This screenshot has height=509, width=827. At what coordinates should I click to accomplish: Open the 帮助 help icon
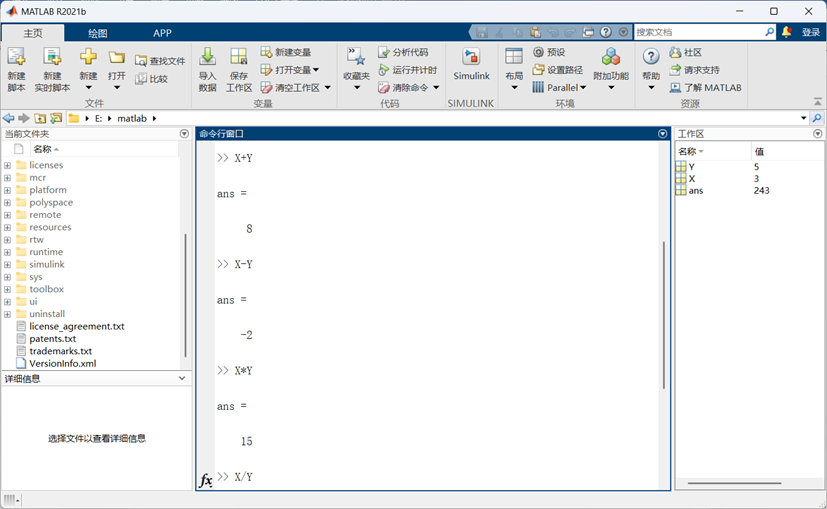tap(651, 57)
